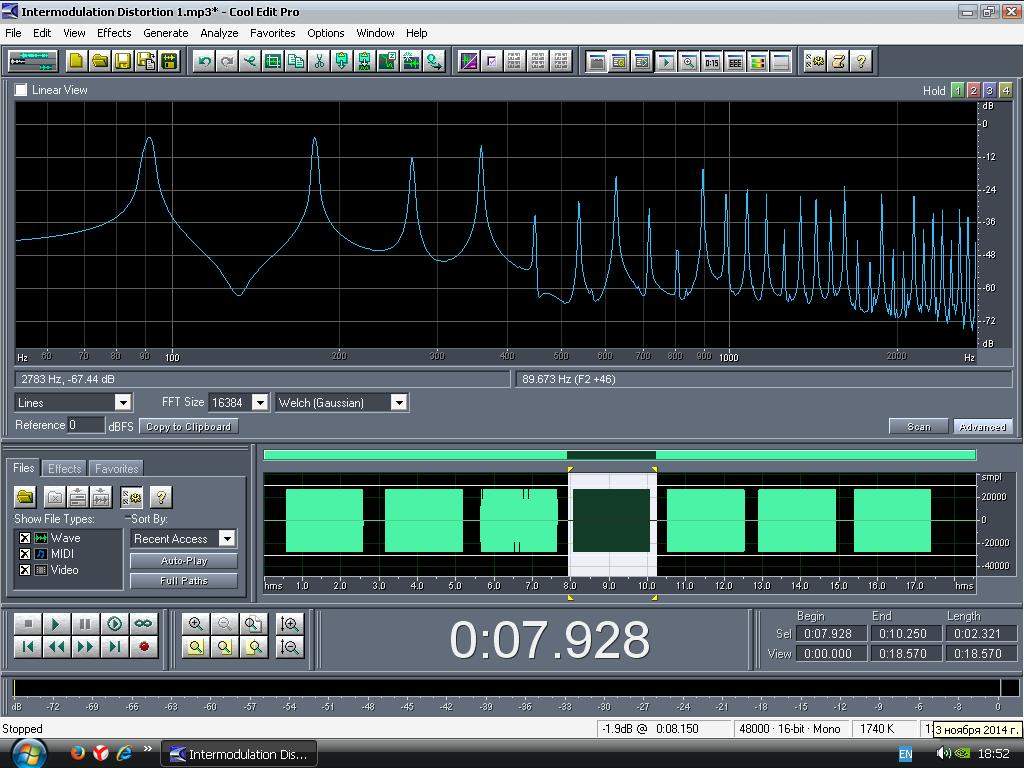Image resolution: width=1024 pixels, height=768 pixels.
Task: Toggle Hold button 1 (green)
Action: pos(957,90)
